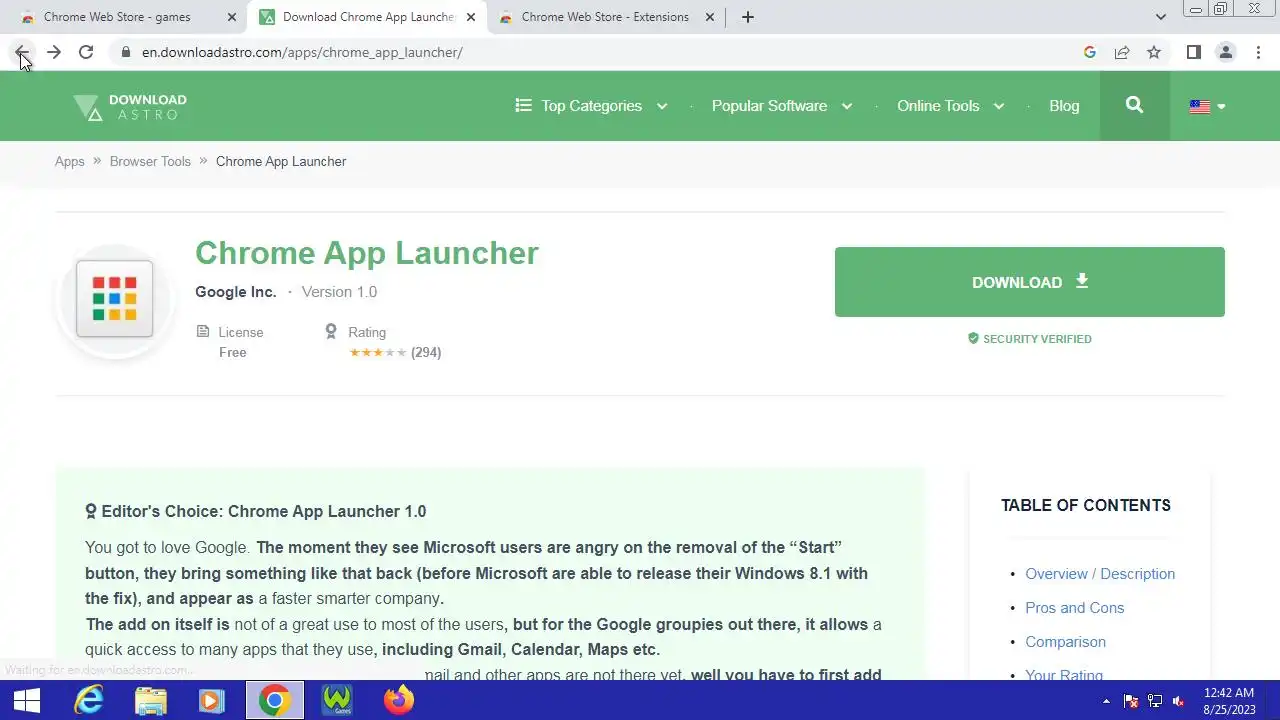Viewport: 1280px width, 720px height.
Task: Open a new tab with plus button
Action: click(747, 17)
